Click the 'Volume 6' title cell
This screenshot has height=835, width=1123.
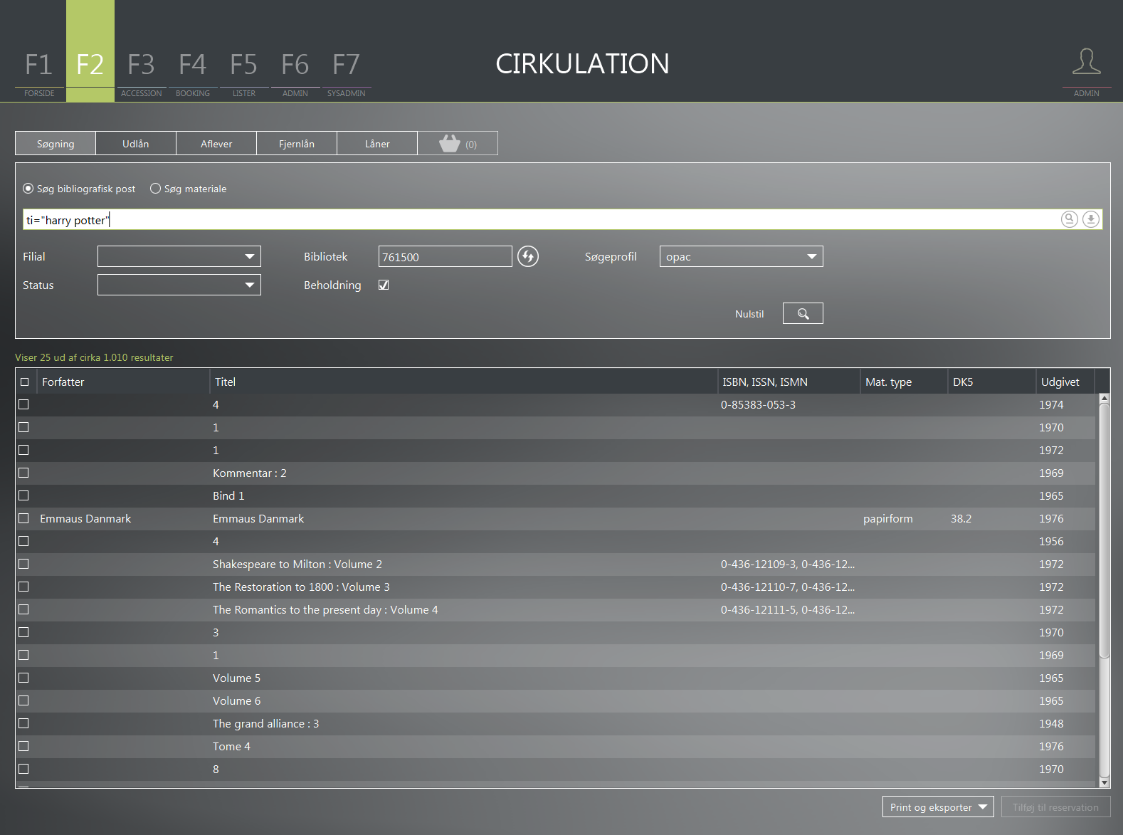pos(236,700)
